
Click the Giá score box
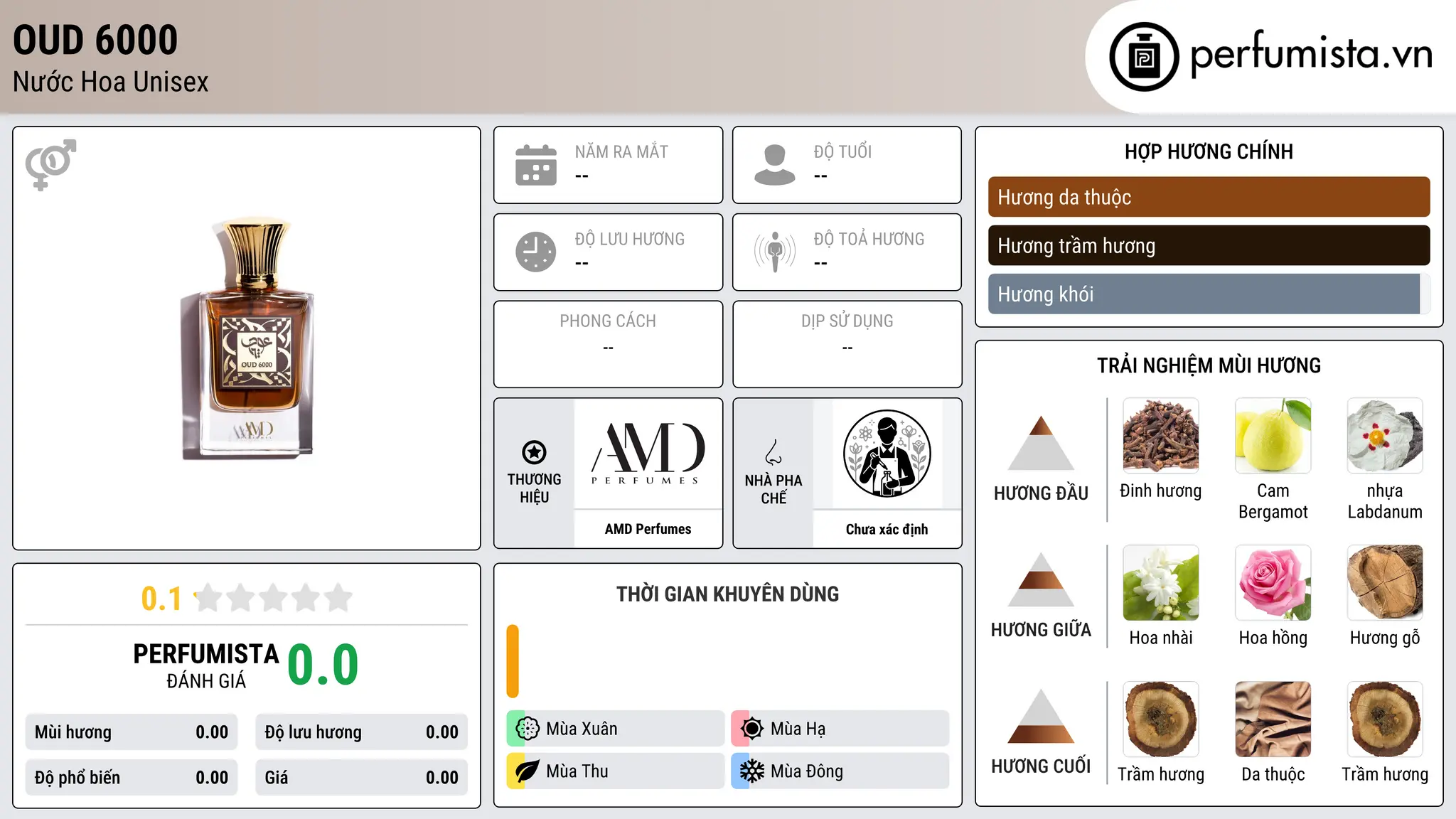361,777
